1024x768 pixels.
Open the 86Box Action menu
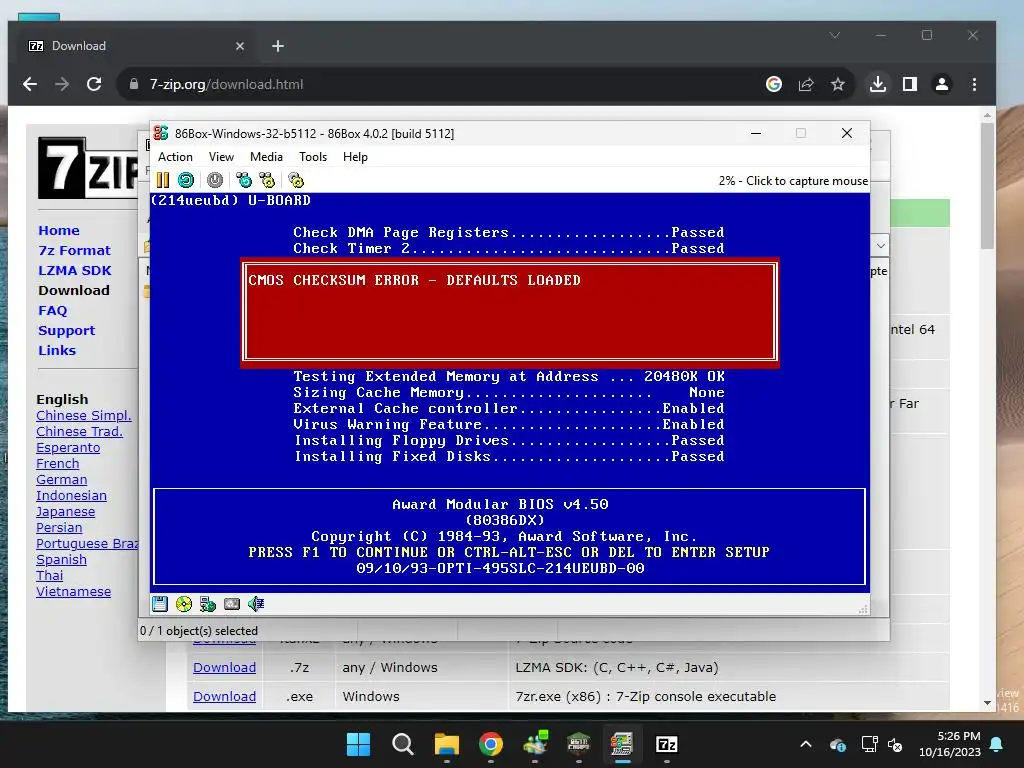tap(175, 157)
